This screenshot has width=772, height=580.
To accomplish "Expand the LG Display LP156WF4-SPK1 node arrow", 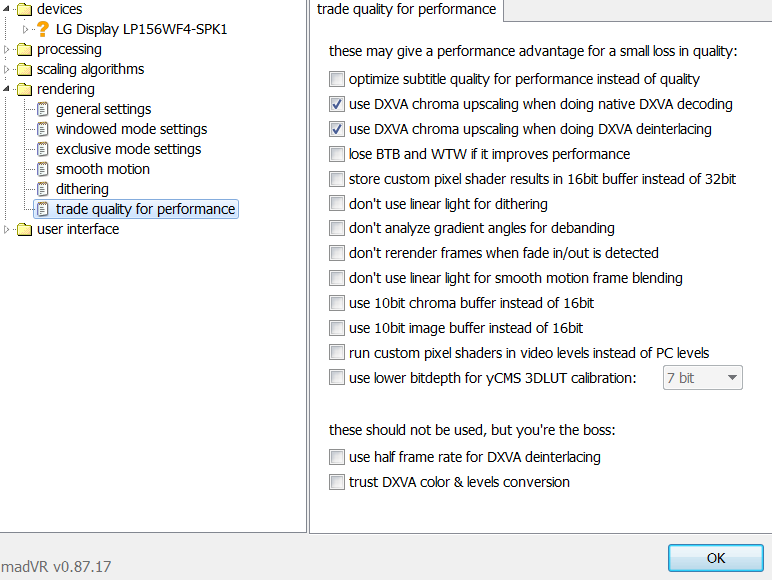I will [x=25, y=30].
